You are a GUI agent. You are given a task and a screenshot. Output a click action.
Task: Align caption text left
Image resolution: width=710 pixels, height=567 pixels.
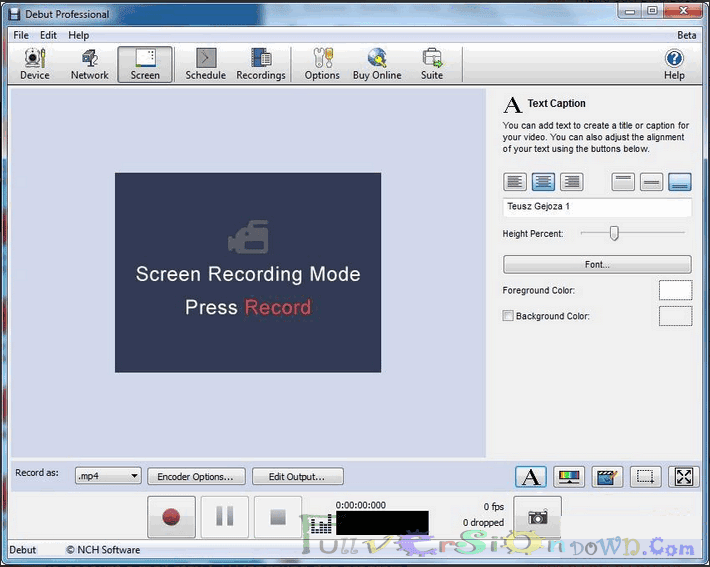515,182
